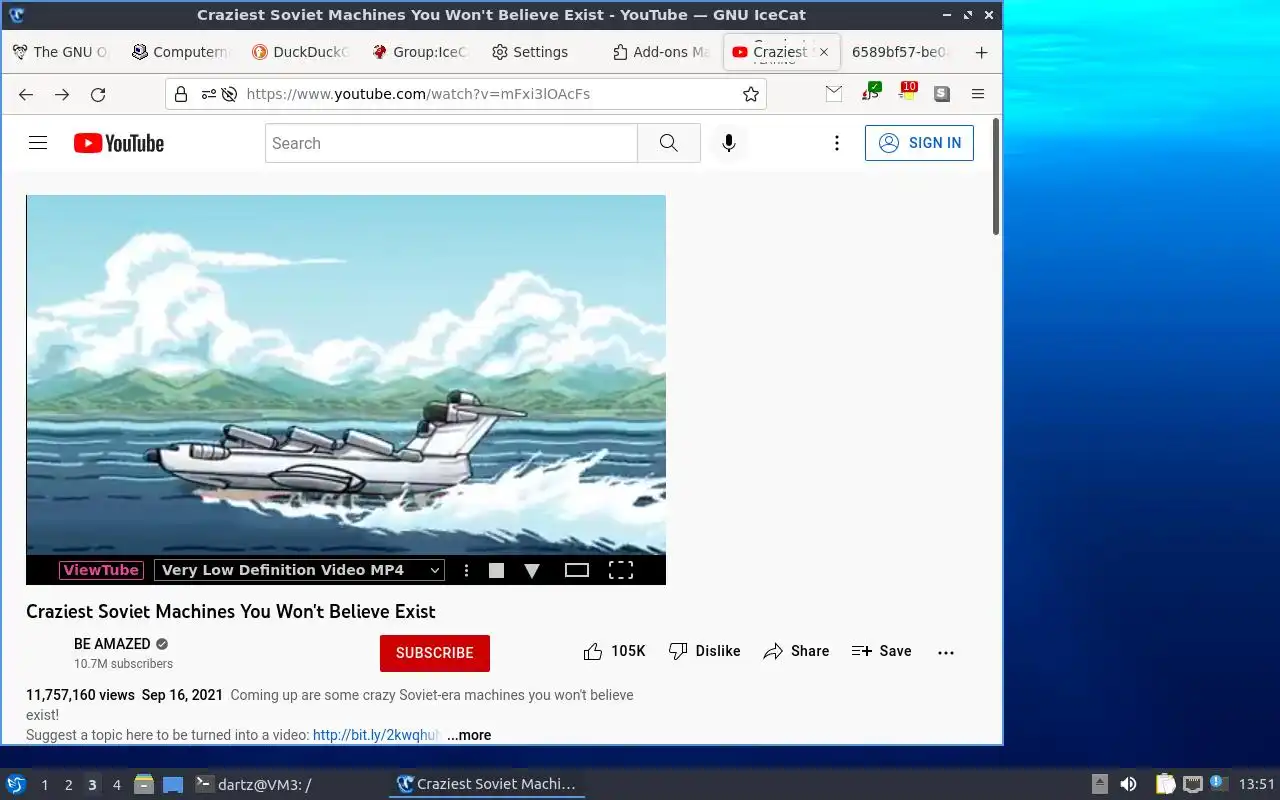Subscribe to BE AMAZED channel
1280x800 pixels.
435,653
